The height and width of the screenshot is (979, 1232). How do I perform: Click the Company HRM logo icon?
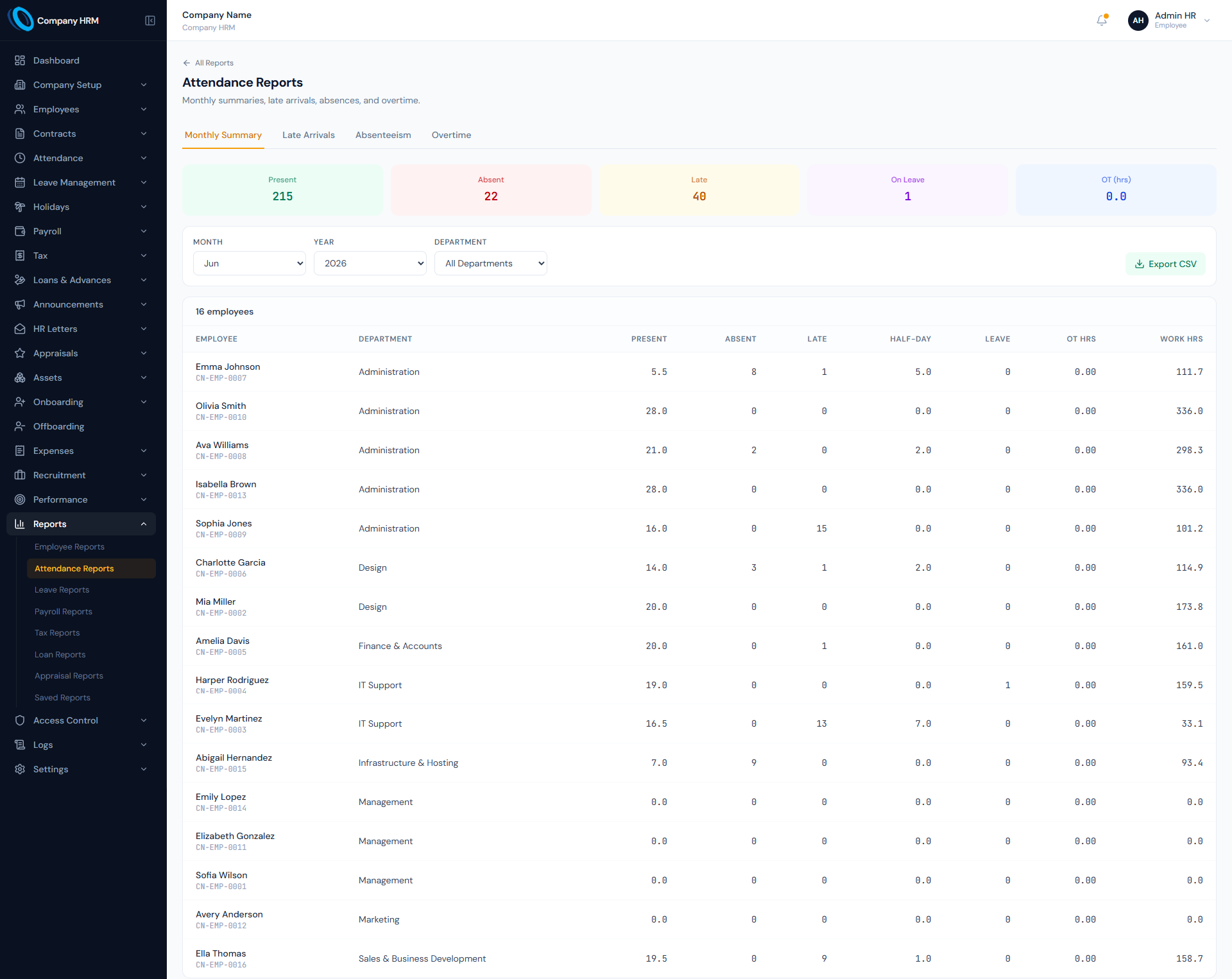(21, 20)
